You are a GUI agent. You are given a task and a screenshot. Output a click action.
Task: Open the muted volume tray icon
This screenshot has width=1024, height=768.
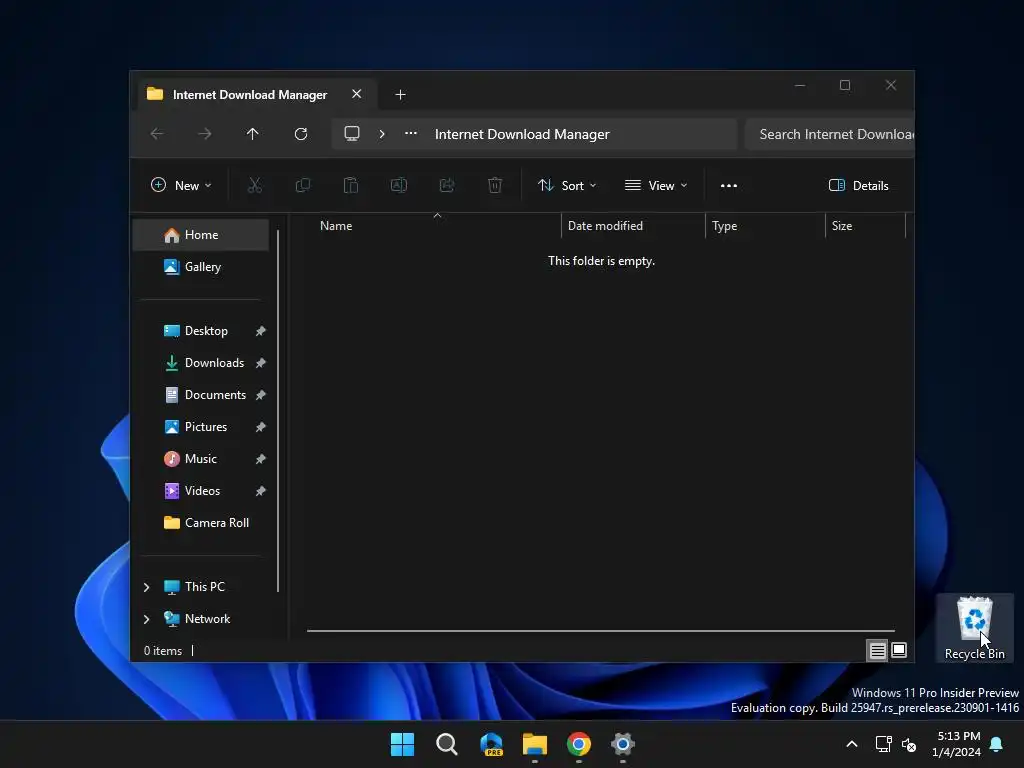coord(908,744)
